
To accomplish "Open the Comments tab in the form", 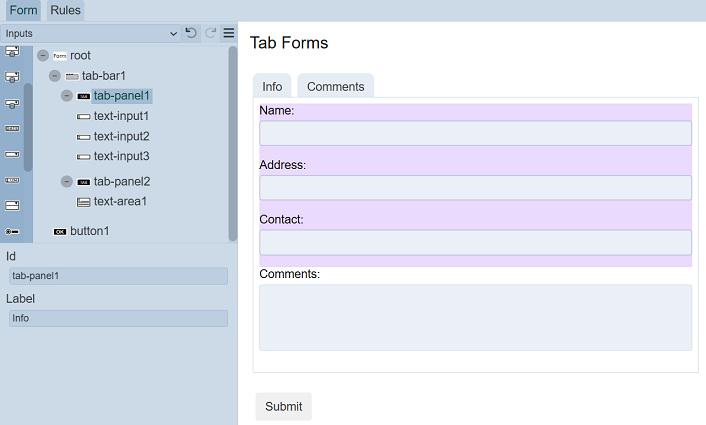I will pyautogui.click(x=335, y=87).
